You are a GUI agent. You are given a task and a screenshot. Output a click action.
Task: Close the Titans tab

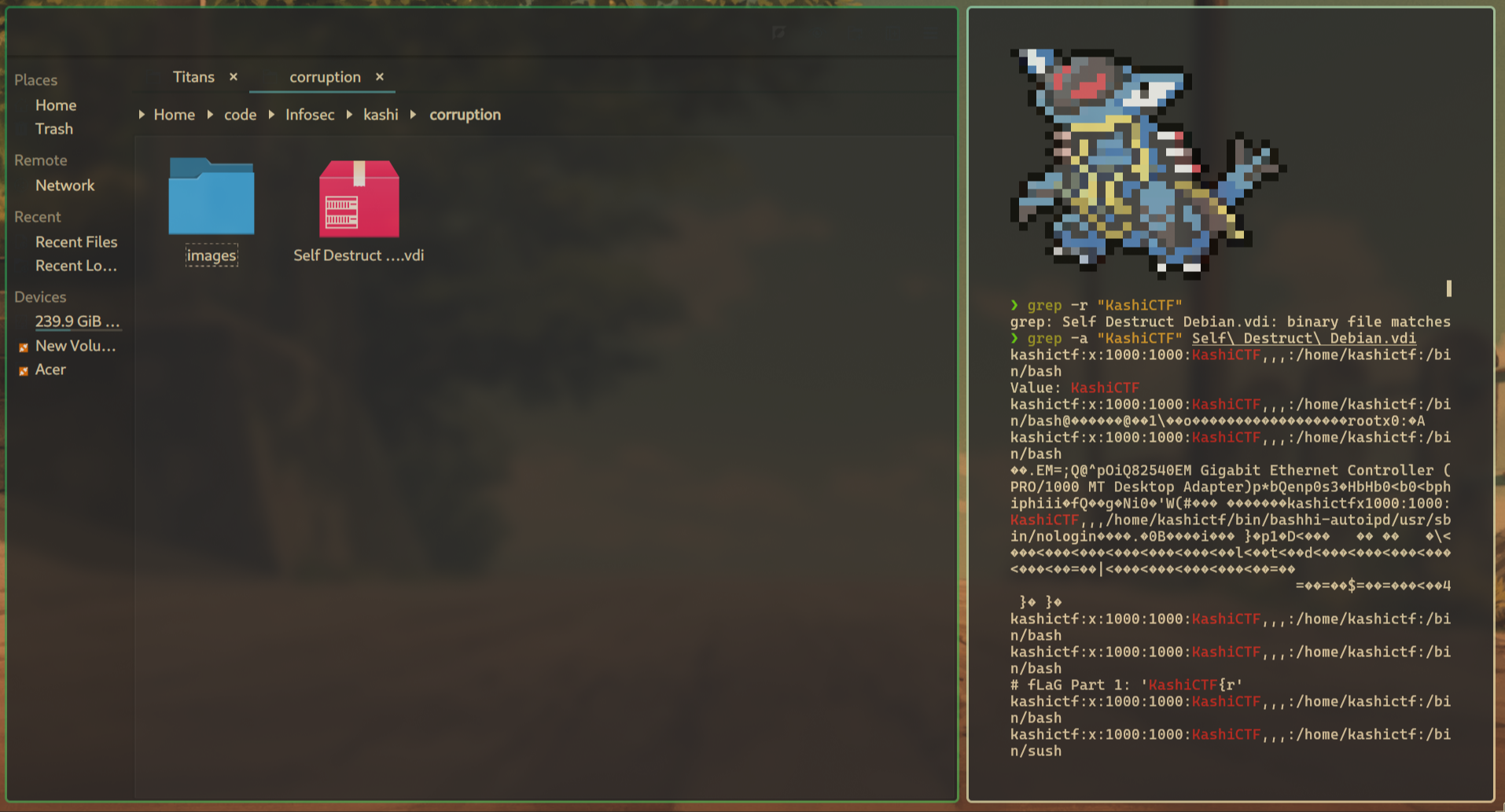(x=234, y=77)
